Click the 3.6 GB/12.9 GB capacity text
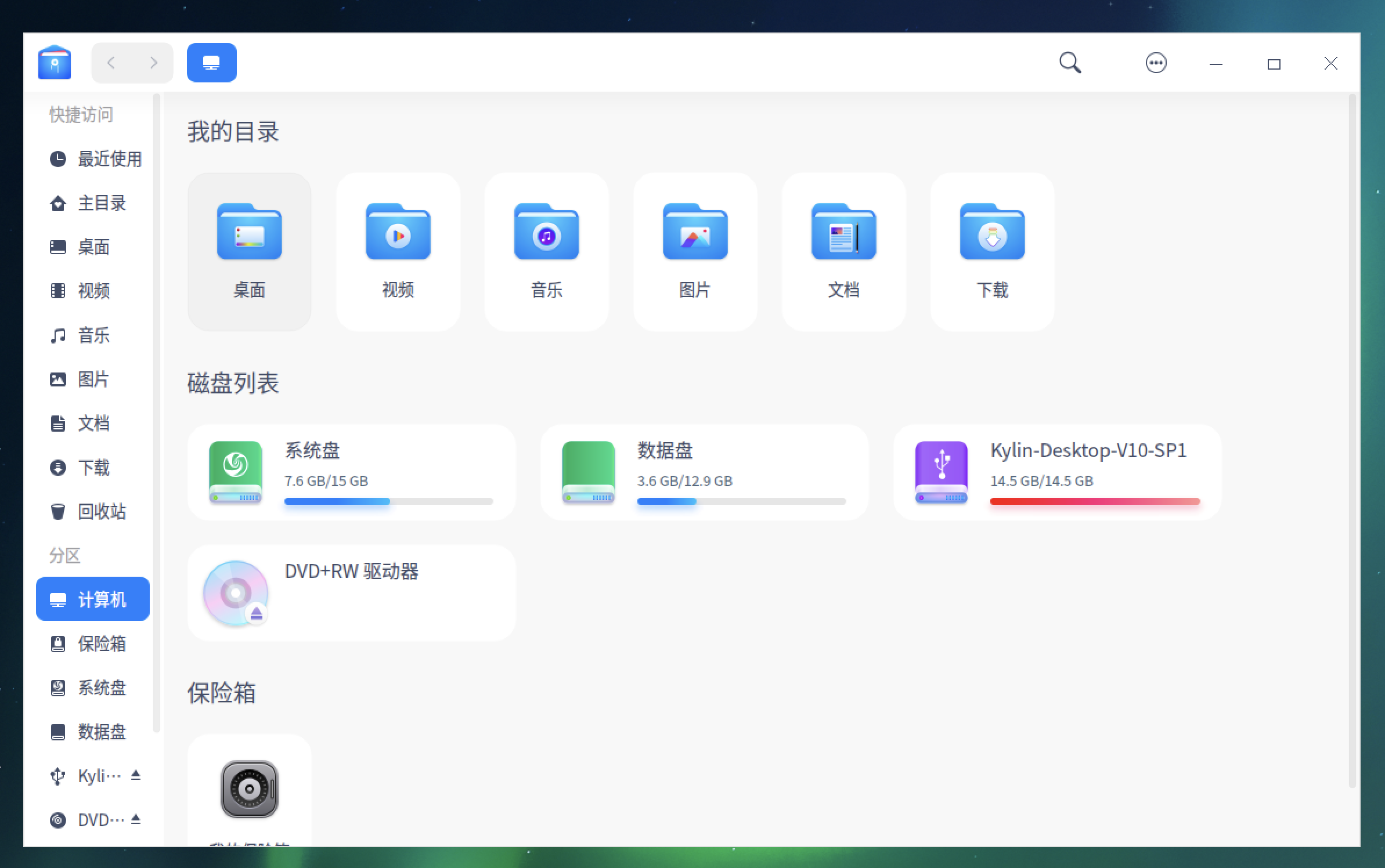This screenshot has width=1385, height=868. [x=685, y=481]
